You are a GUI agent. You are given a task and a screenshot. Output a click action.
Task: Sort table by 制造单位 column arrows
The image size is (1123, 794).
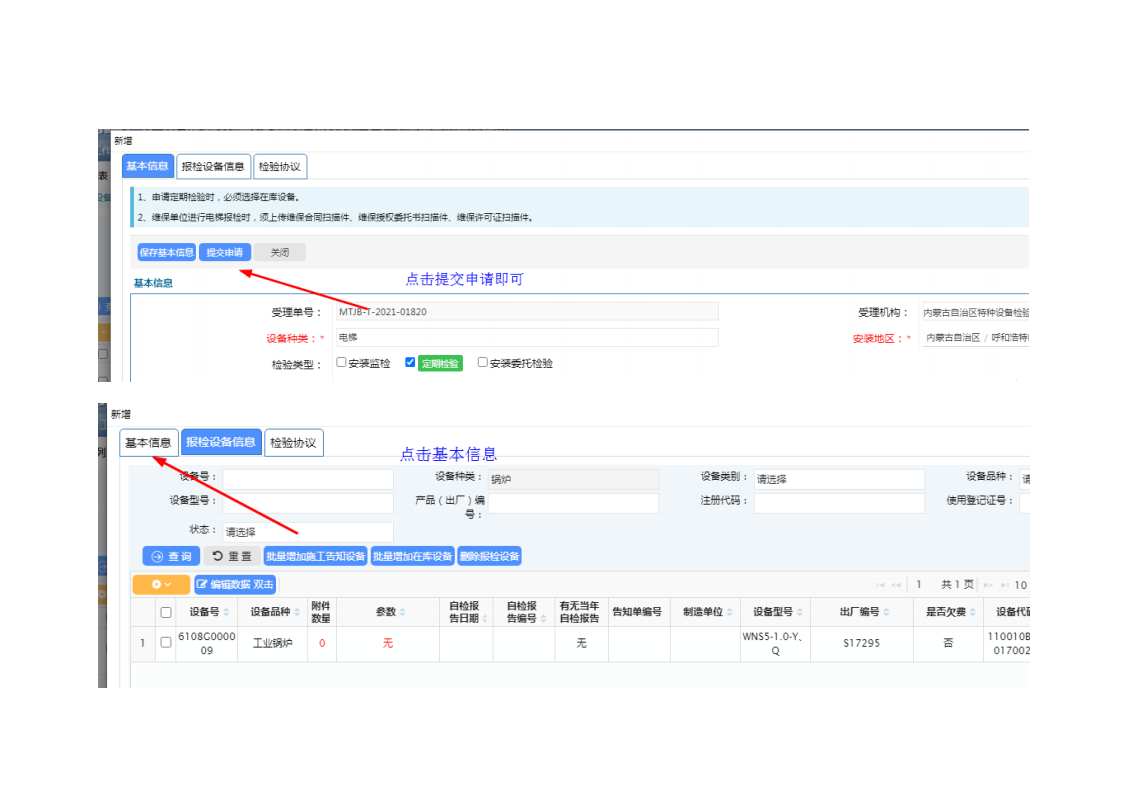click(x=730, y=612)
